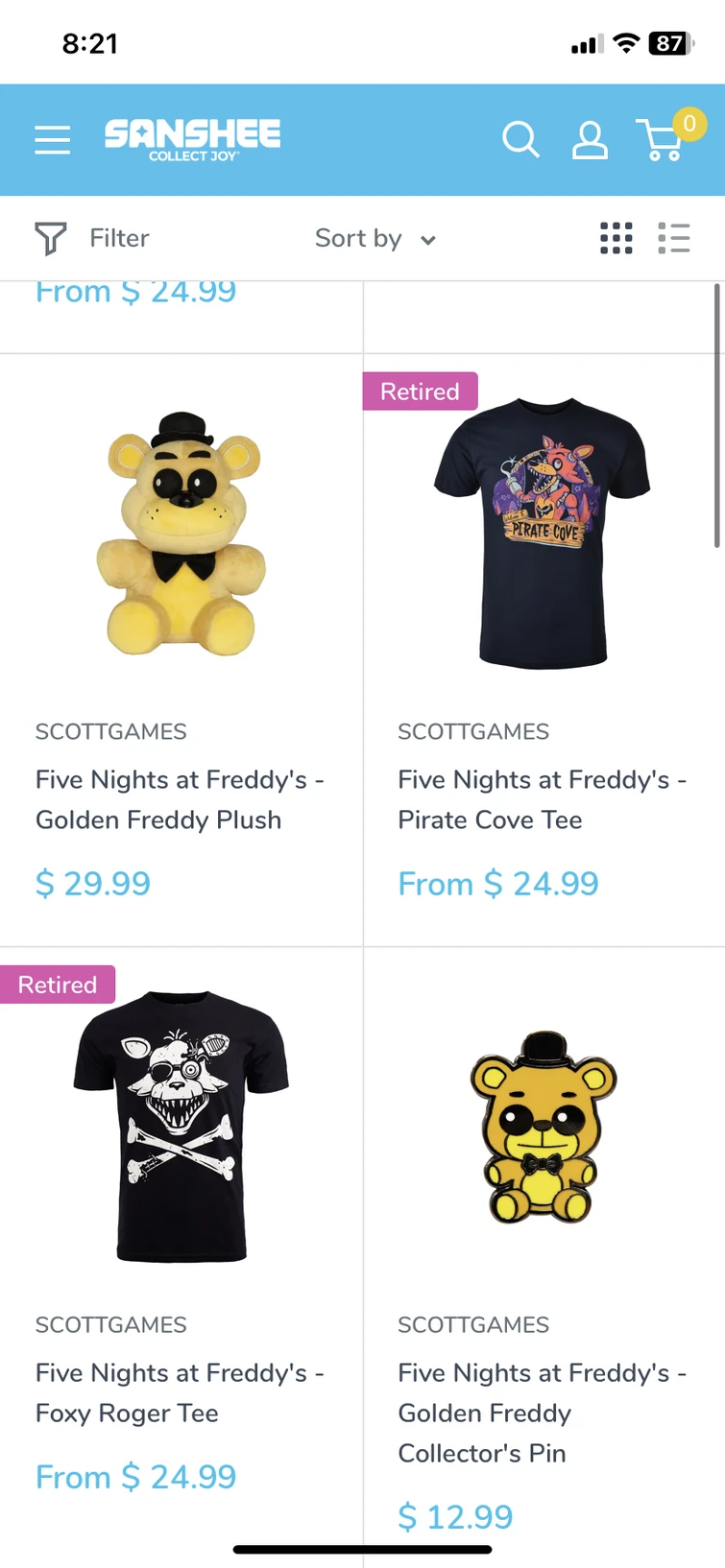This screenshot has height=1568, width=725.
Task: Expand the Sort by dropdown
Action: coord(358,238)
